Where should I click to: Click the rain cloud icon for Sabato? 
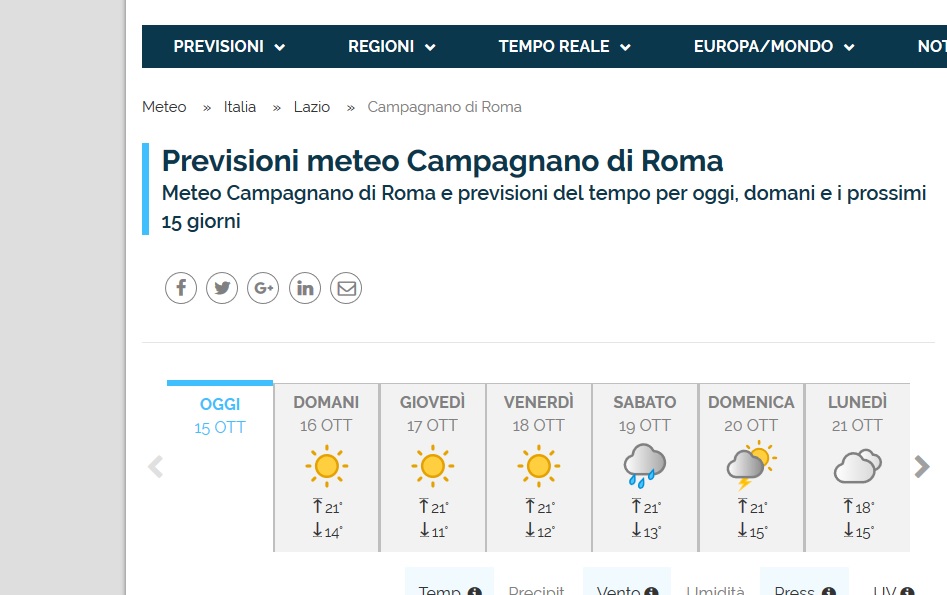click(645, 466)
